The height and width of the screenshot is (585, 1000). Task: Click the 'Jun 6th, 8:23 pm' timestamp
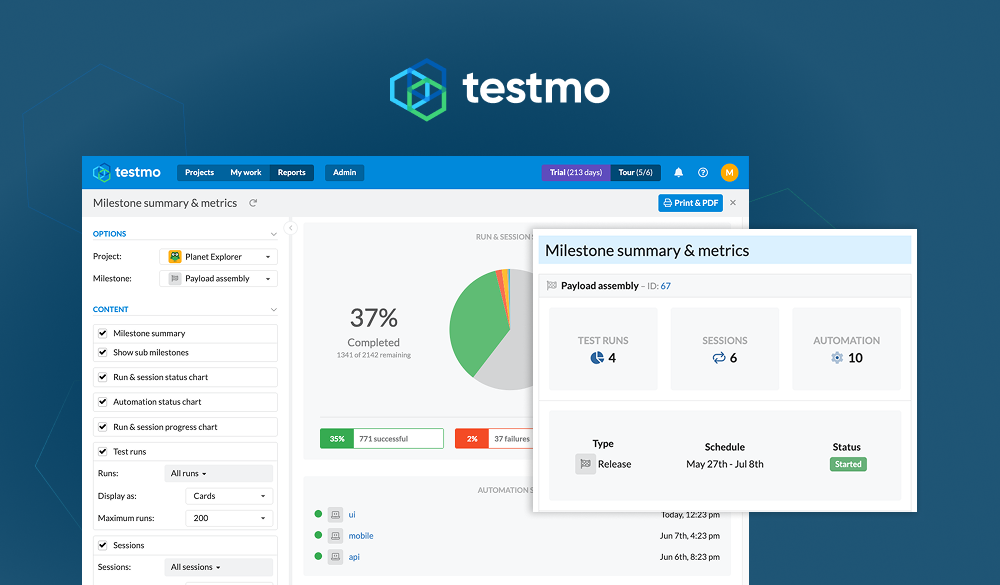point(689,557)
